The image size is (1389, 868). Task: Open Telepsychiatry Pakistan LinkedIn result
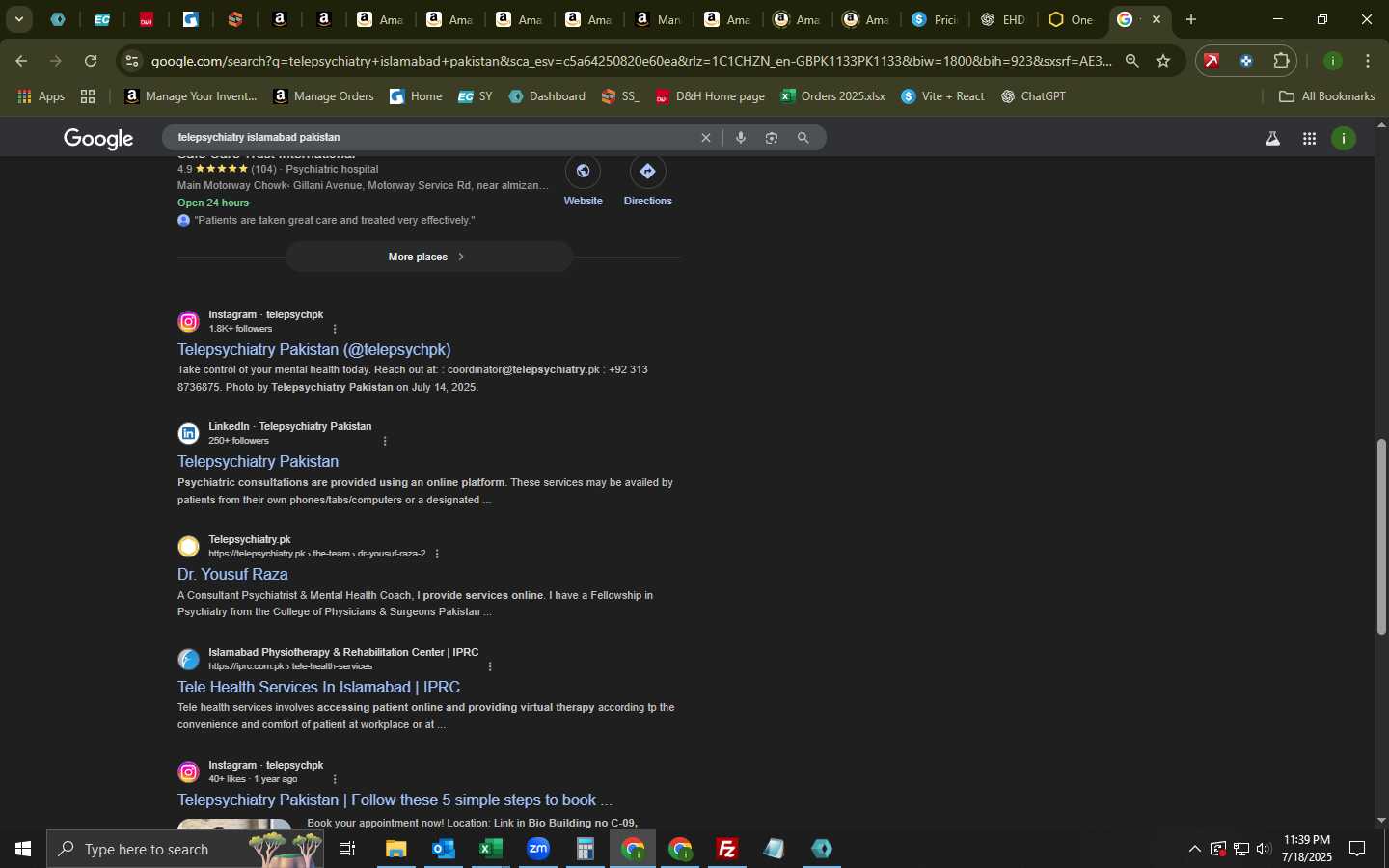pyautogui.click(x=258, y=461)
